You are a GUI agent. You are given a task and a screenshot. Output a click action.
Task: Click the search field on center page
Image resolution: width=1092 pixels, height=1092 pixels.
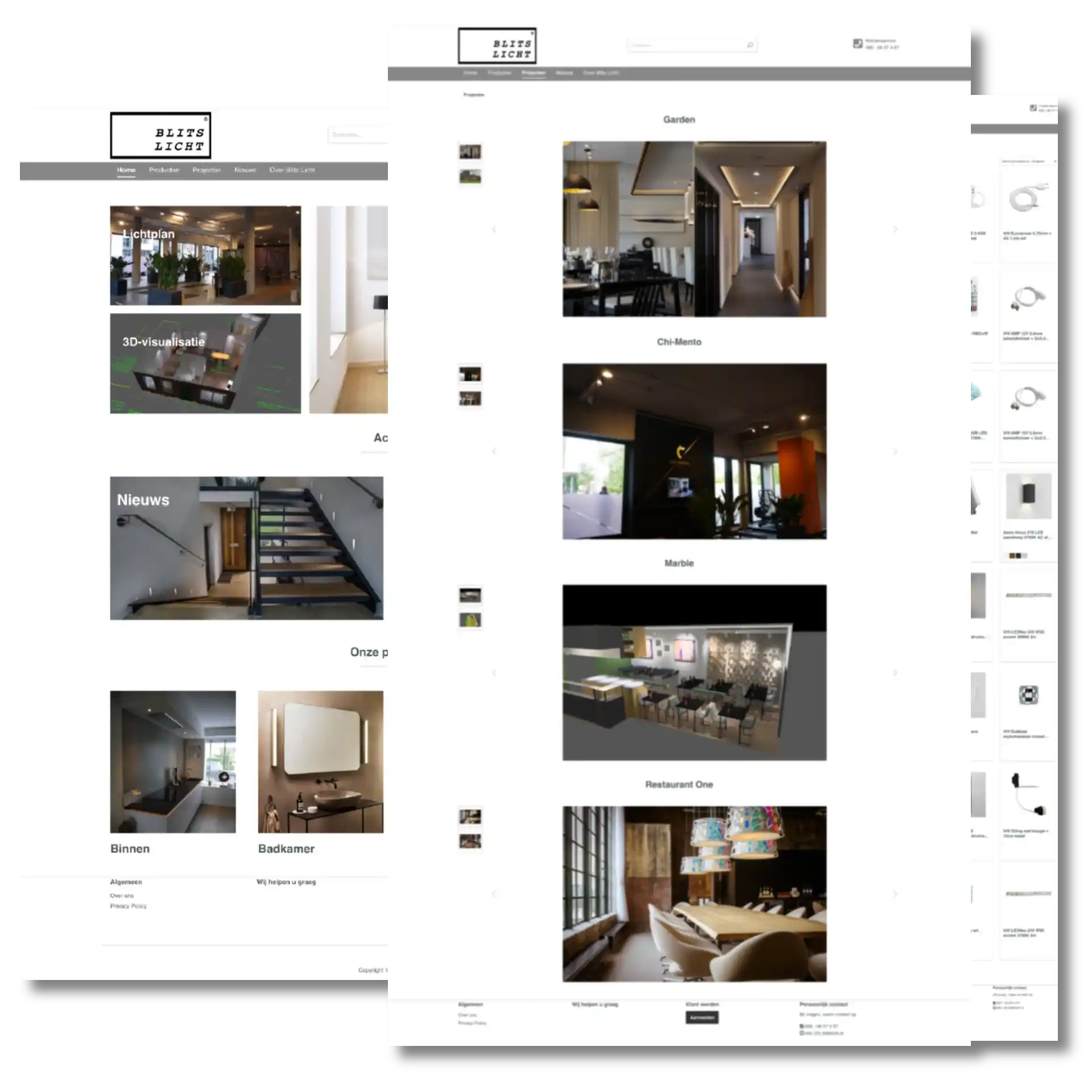(x=682, y=45)
